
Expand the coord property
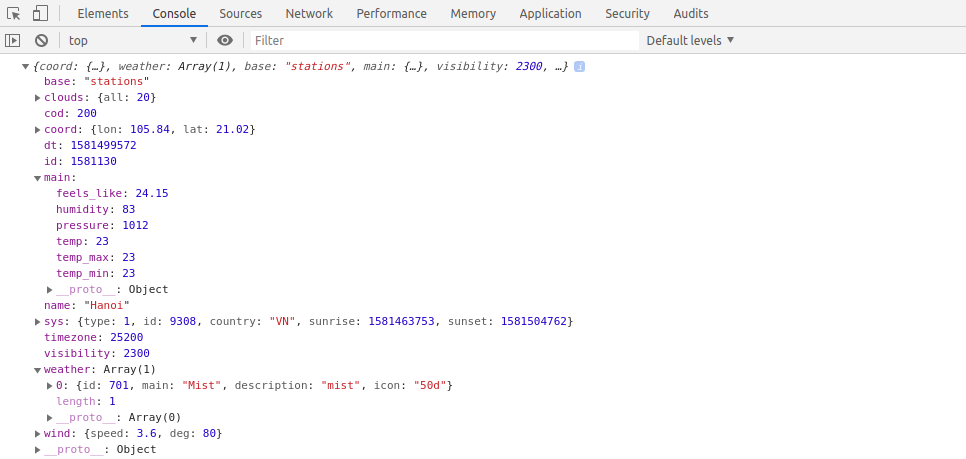tap(38, 129)
